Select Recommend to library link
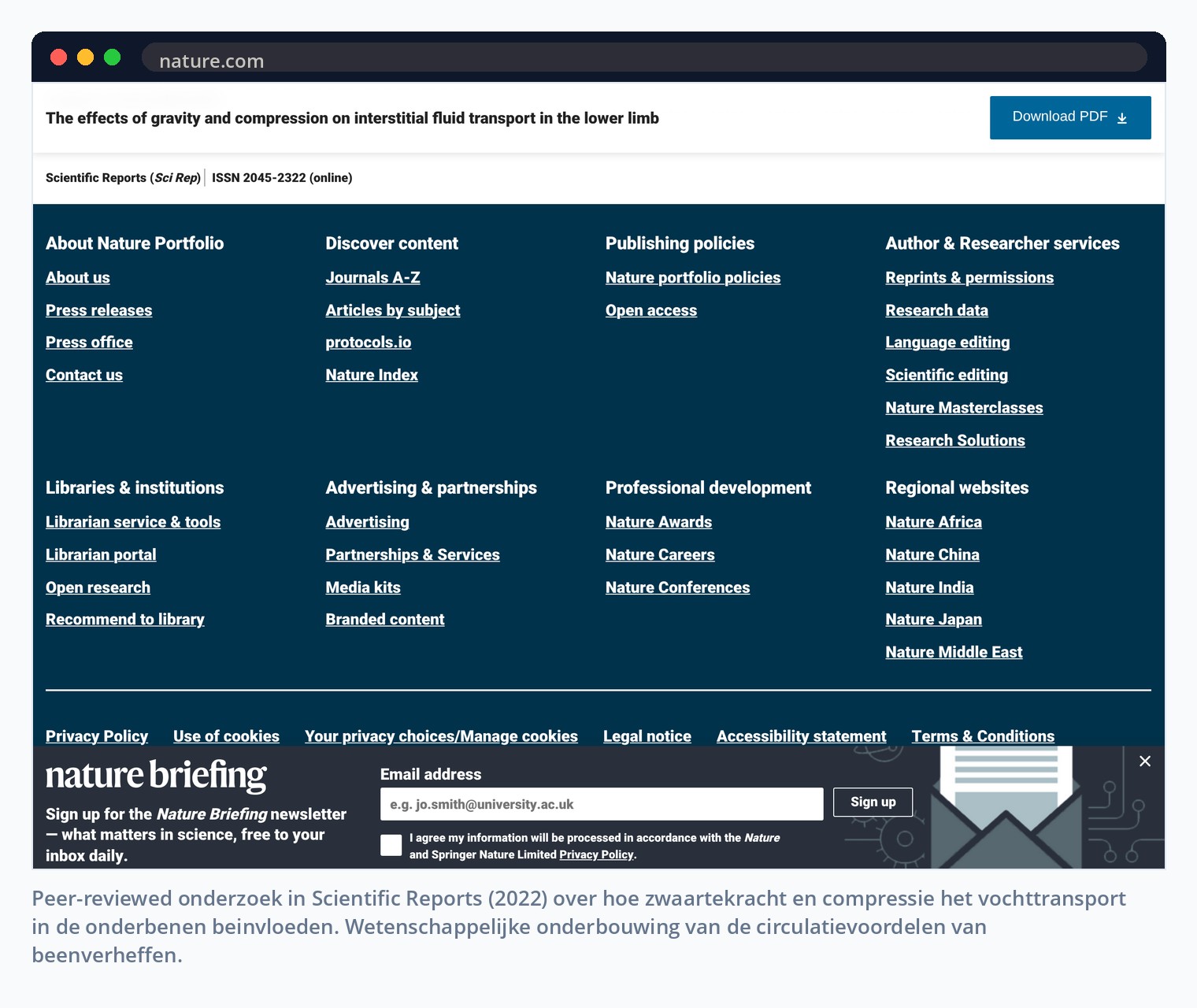The width and height of the screenshot is (1197, 1008). coord(125,619)
